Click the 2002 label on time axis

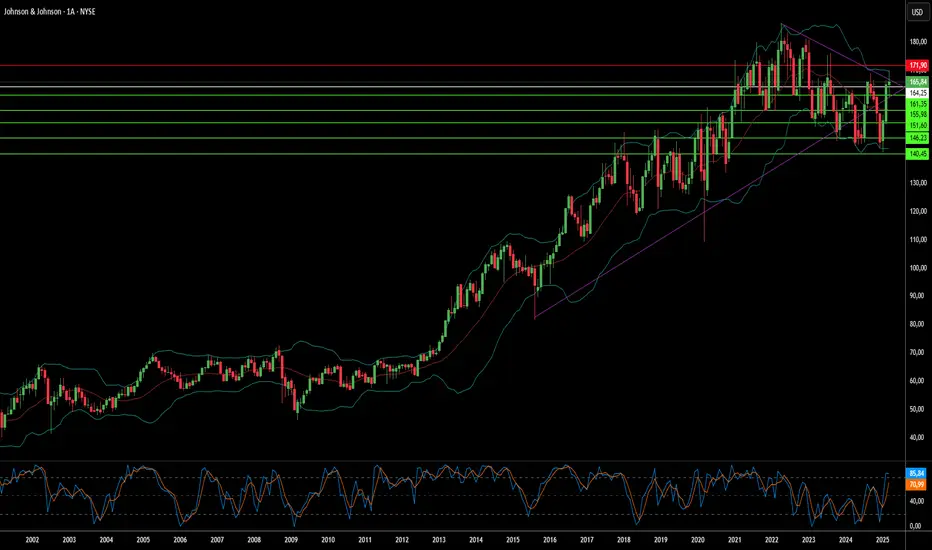click(x=32, y=539)
